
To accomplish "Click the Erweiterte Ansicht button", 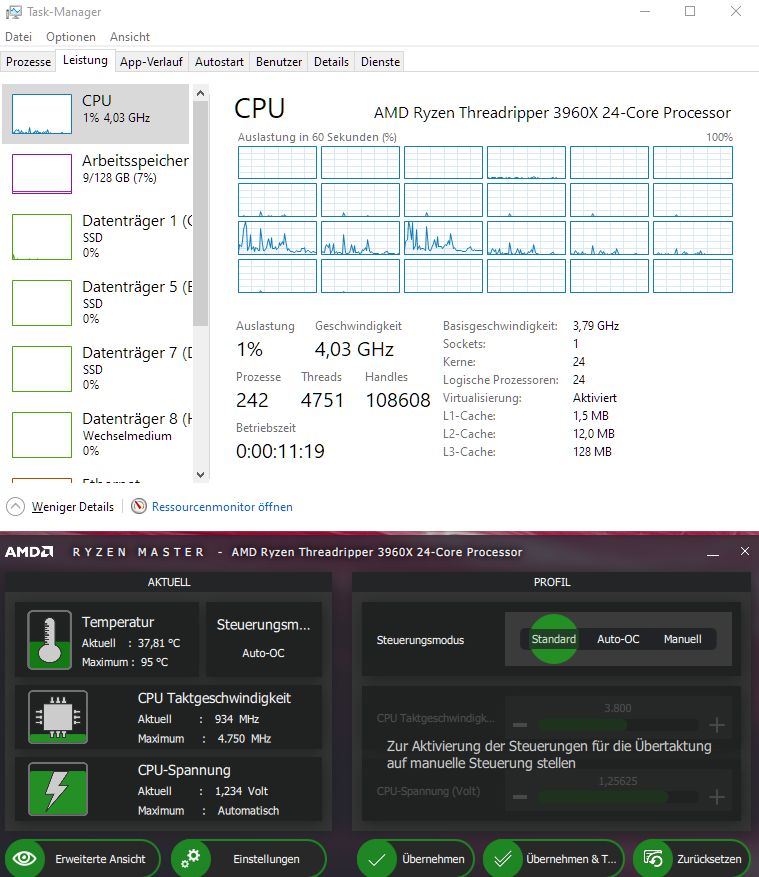I will [82, 859].
